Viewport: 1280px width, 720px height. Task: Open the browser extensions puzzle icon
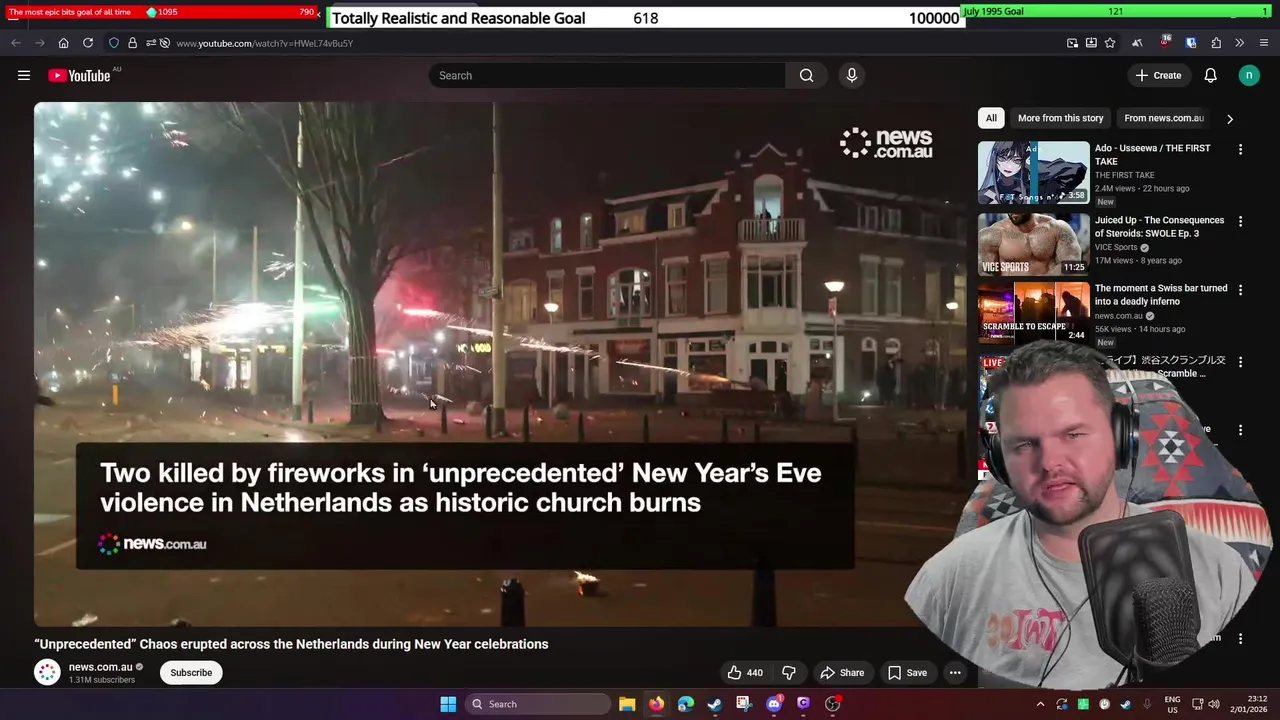1216,43
